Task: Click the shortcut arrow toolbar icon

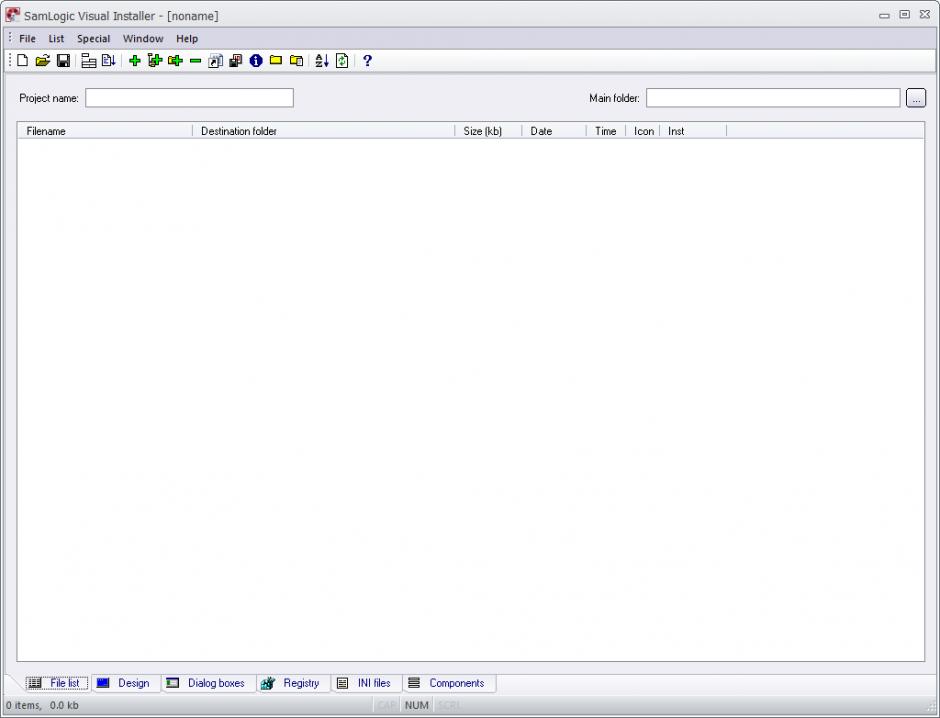Action: click(215, 61)
